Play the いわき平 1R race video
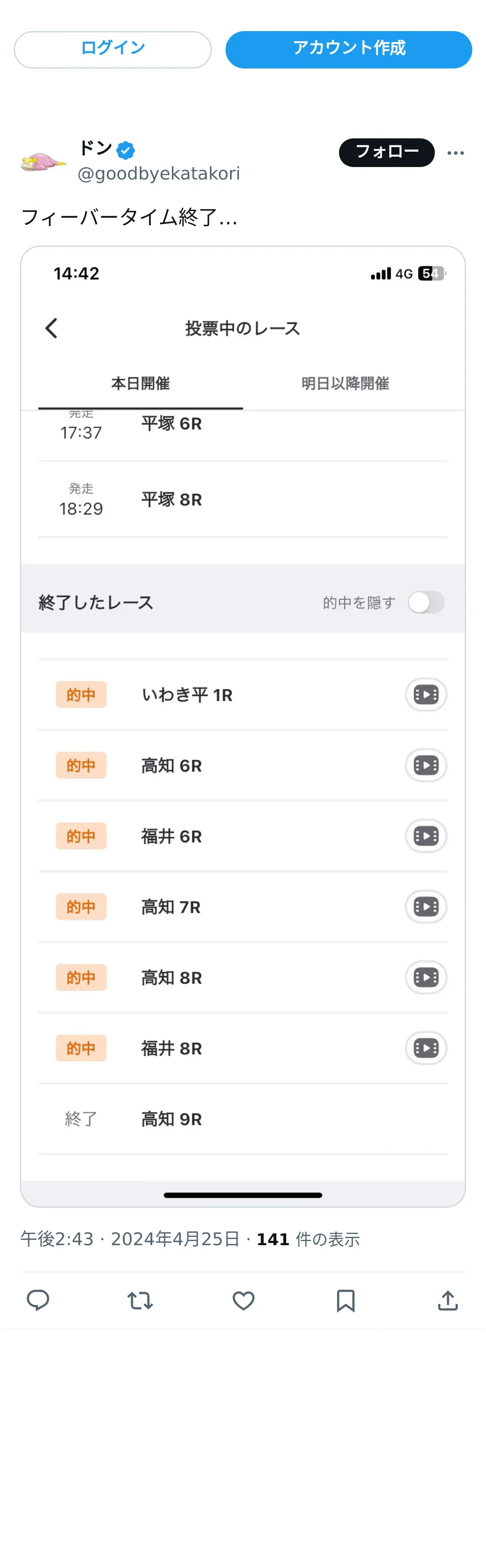The image size is (486, 1568). click(x=426, y=695)
